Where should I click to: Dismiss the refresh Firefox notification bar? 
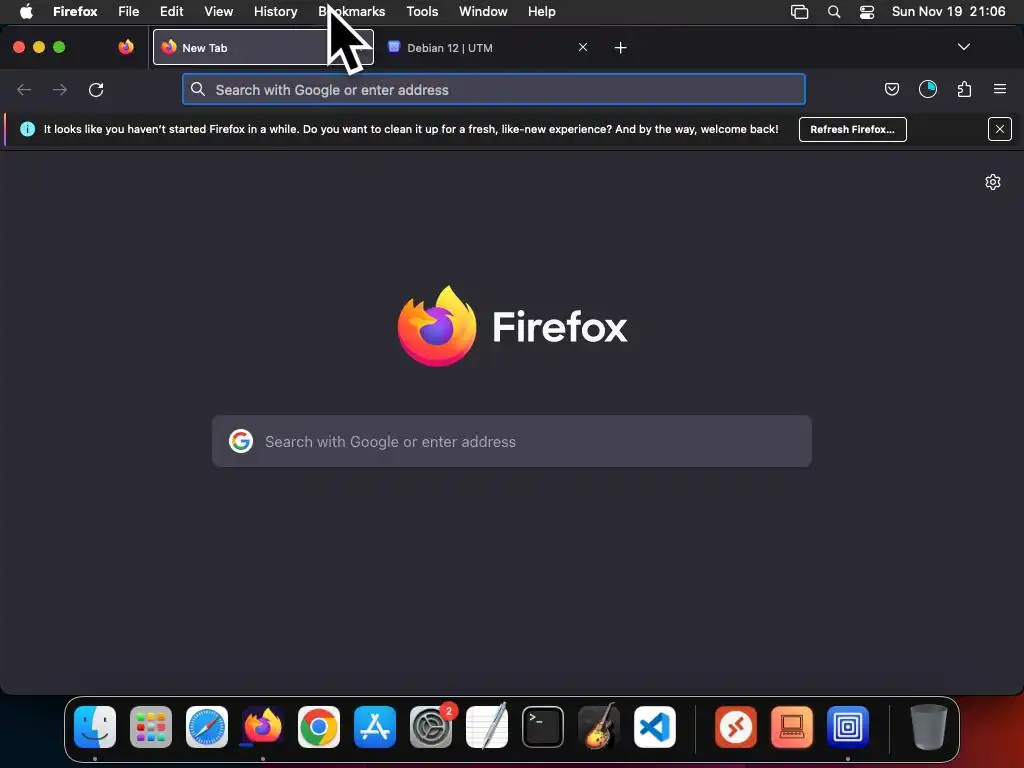click(x=1000, y=129)
